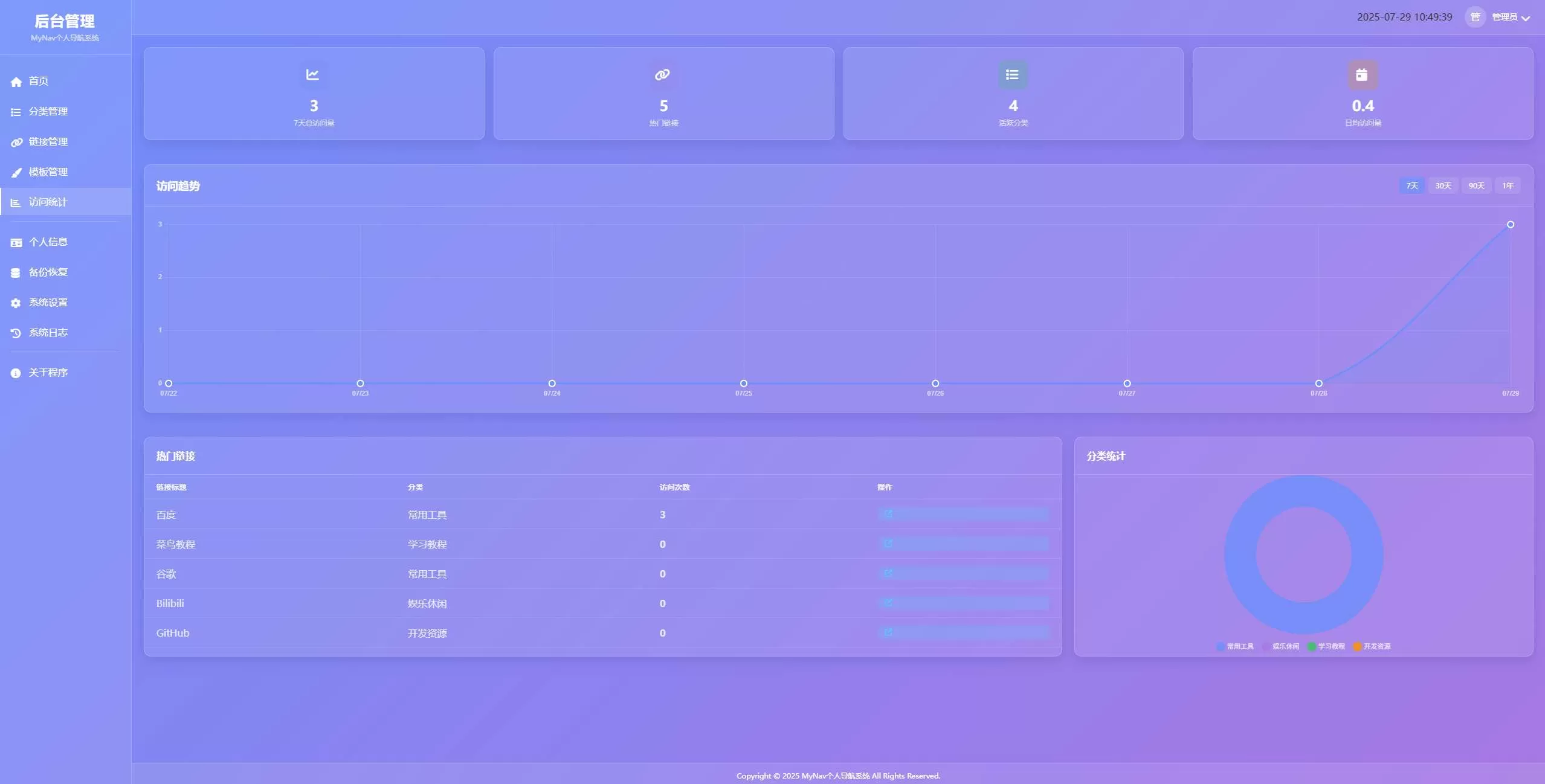The height and width of the screenshot is (784, 1545).
Task: Switch the trend chart to 1年
Action: [1508, 185]
